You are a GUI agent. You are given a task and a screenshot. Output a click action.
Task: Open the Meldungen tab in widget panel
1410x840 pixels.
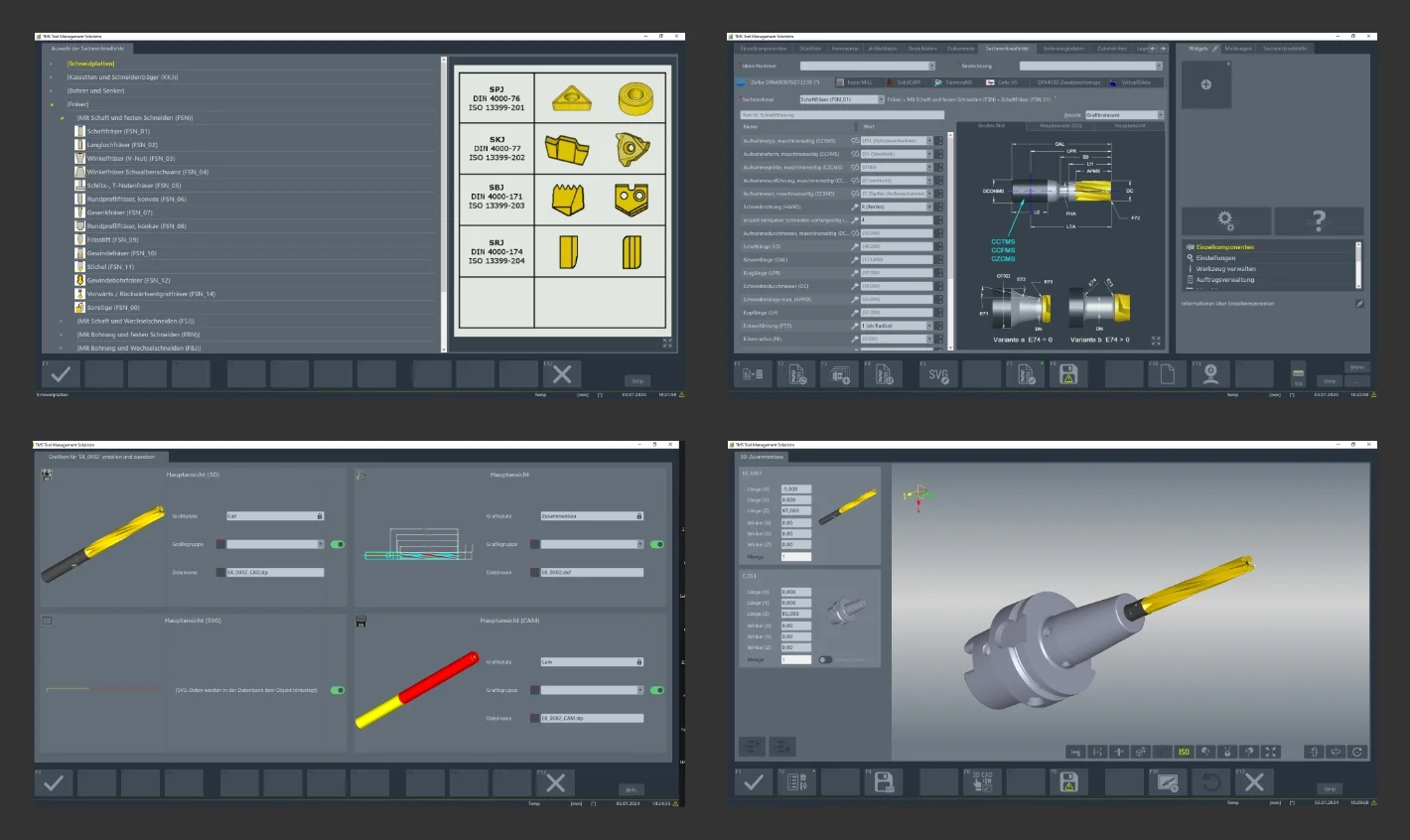[1237, 48]
